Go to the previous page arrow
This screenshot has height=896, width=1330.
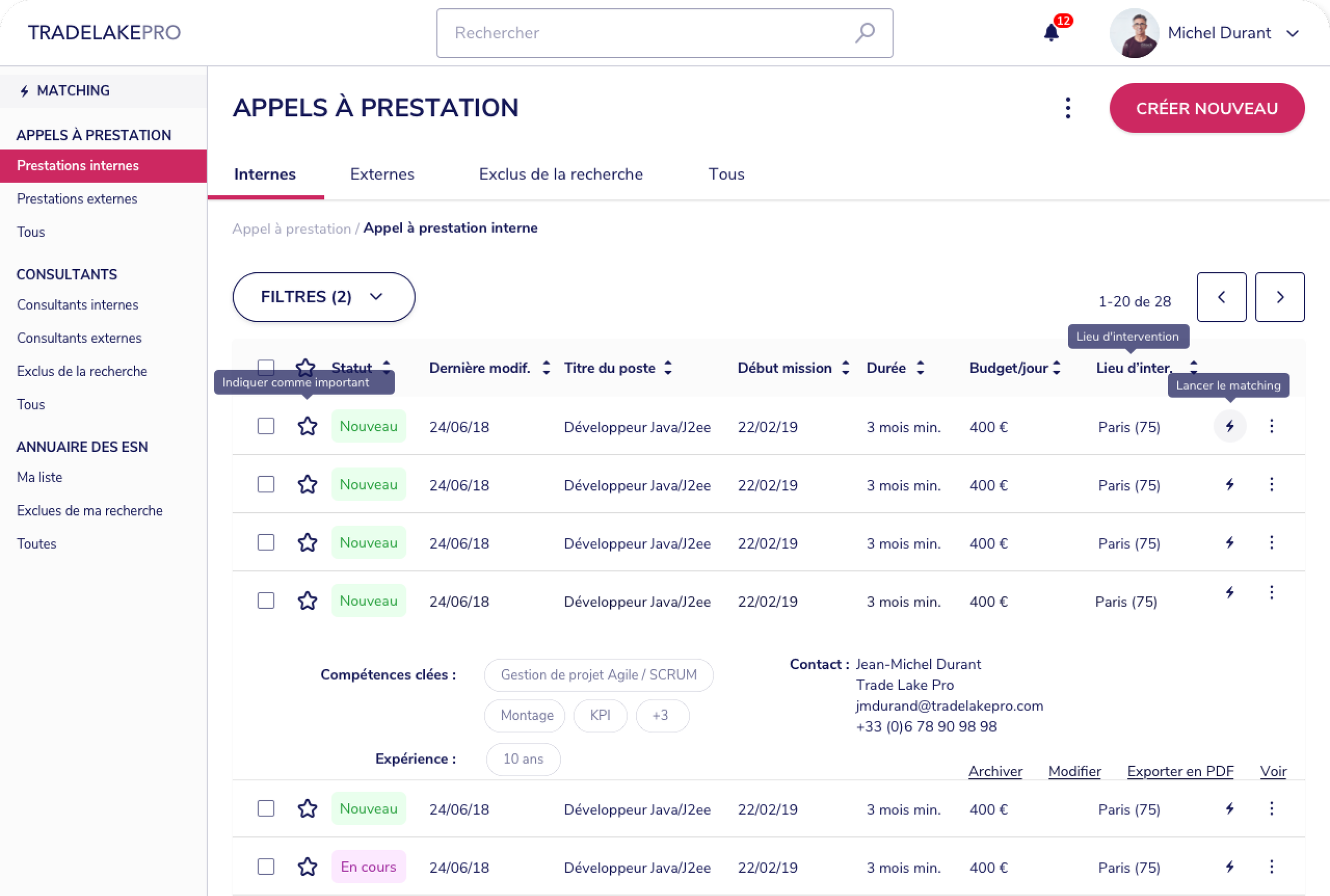point(1221,297)
